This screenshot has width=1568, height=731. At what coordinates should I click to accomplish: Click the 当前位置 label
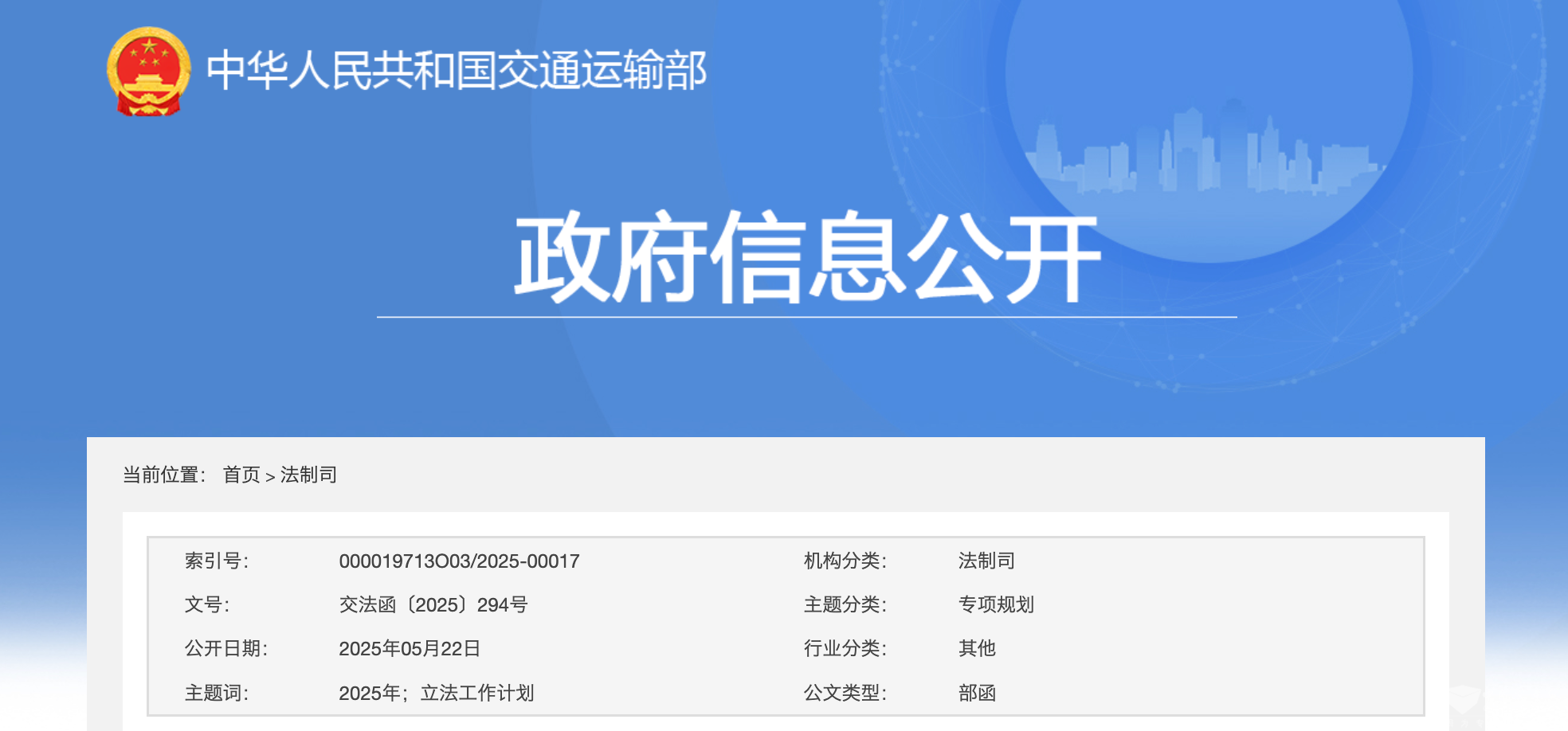pos(164,475)
